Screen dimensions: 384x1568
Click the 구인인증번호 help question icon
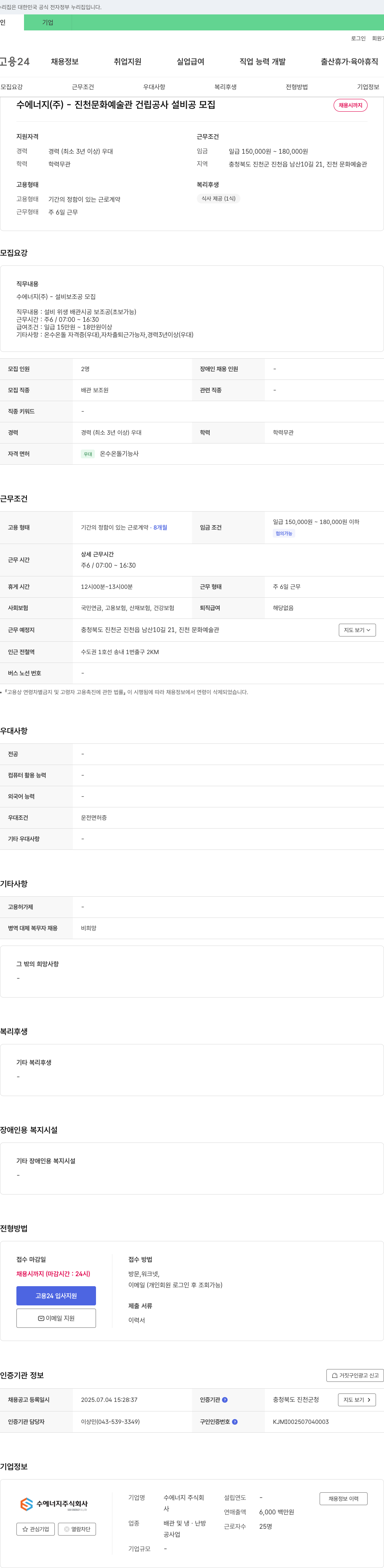coord(235,1422)
